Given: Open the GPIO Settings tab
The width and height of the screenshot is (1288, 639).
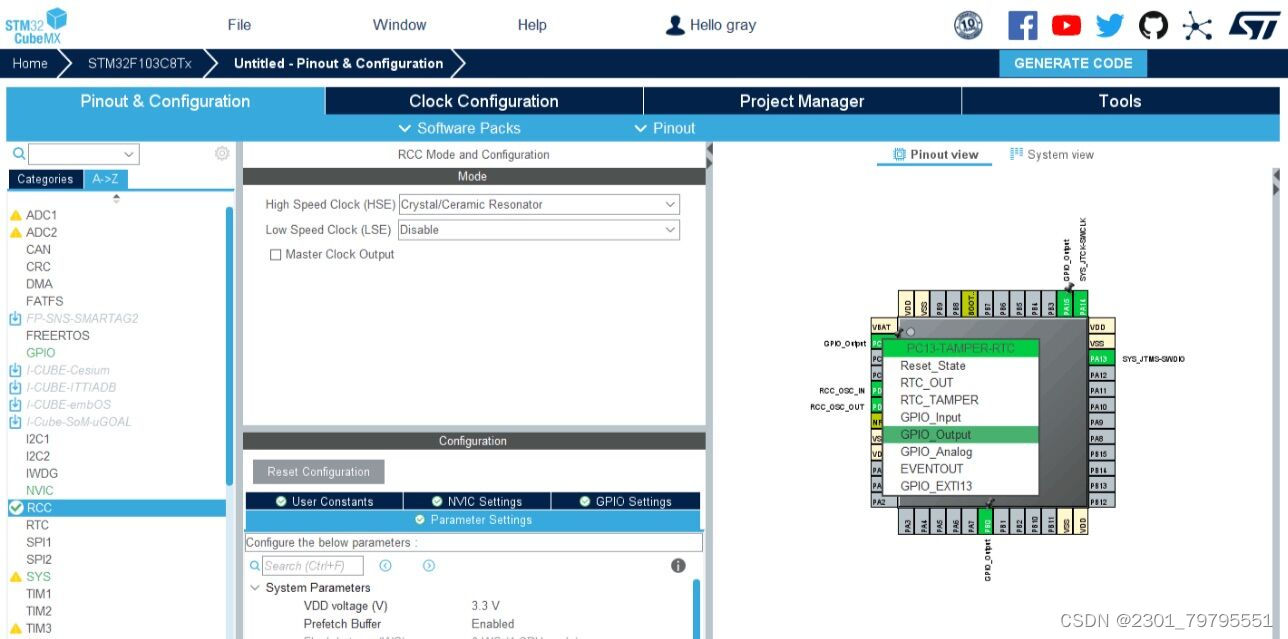Looking at the screenshot, I should pyautogui.click(x=626, y=501).
